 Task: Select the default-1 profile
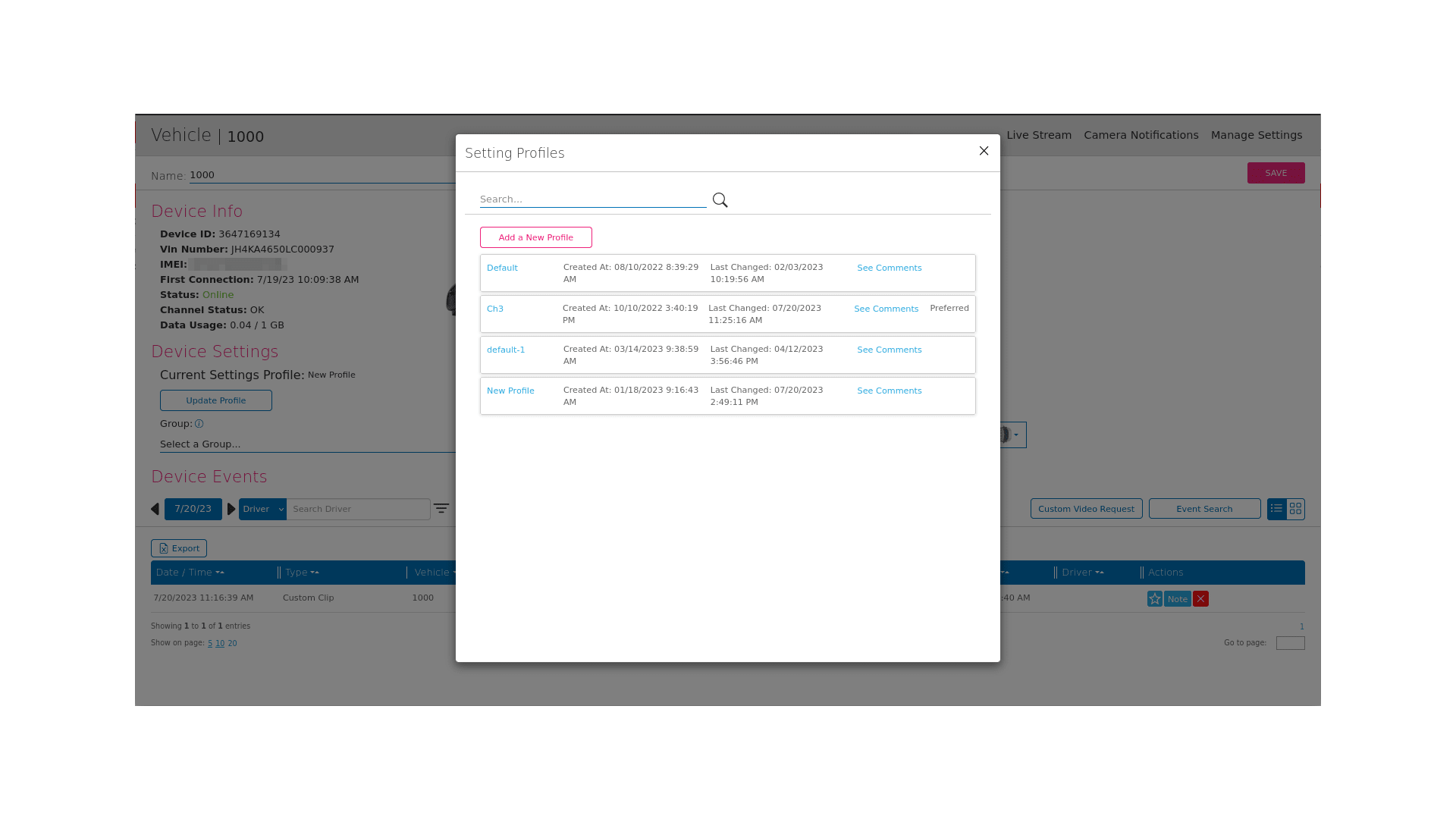point(506,350)
